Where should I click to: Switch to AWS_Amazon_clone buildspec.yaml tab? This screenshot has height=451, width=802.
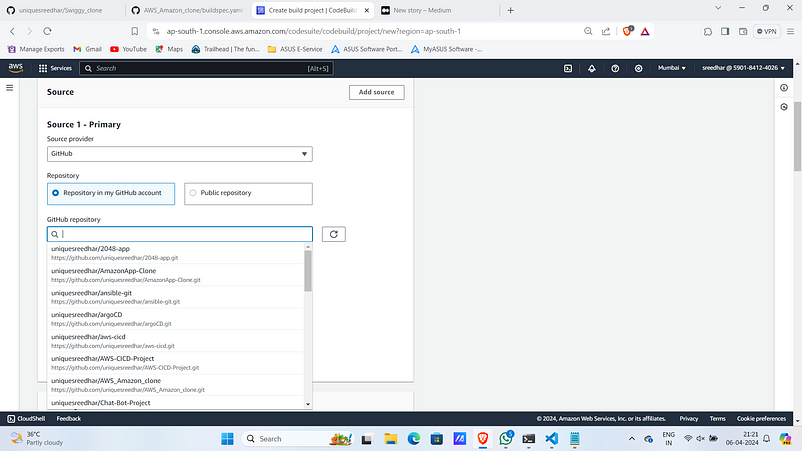pos(188,10)
